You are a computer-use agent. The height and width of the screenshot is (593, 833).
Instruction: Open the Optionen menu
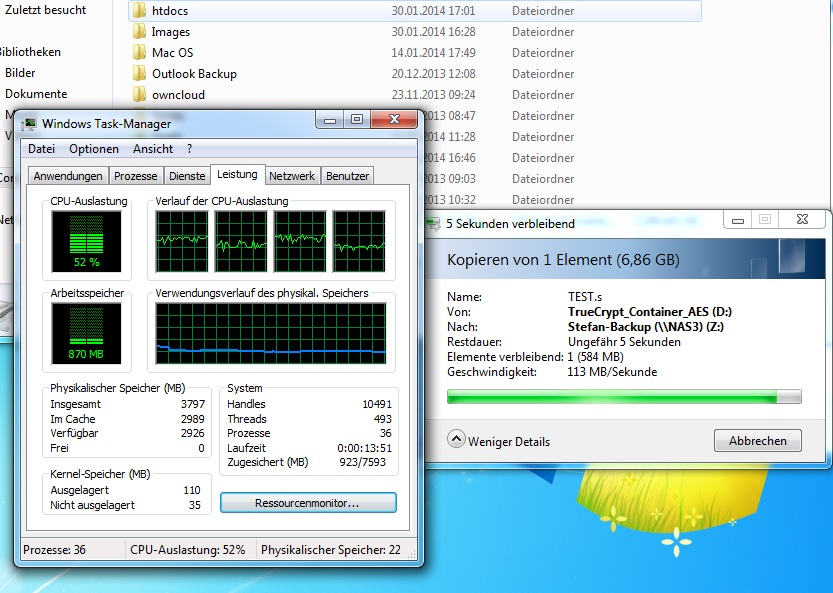94,149
